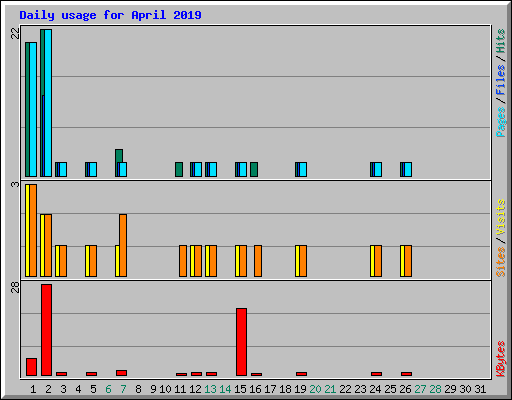Click the green Hits bar for day 16

pos(254,169)
